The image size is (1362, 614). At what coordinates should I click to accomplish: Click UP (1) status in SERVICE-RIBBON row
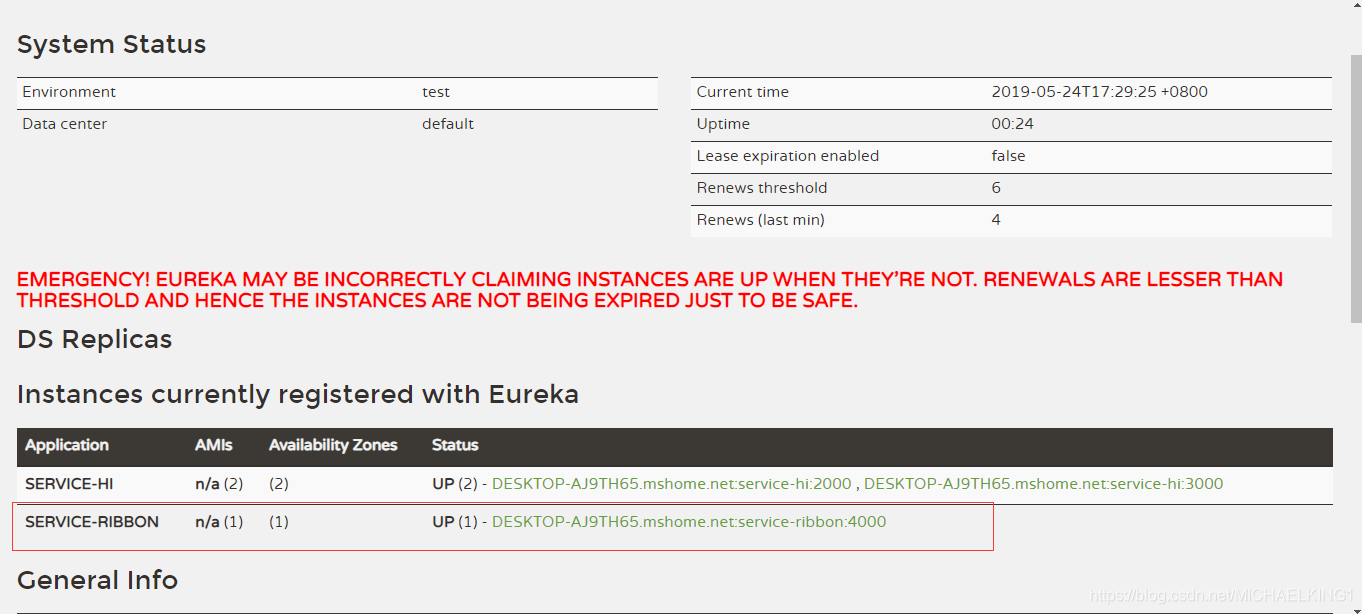455,522
